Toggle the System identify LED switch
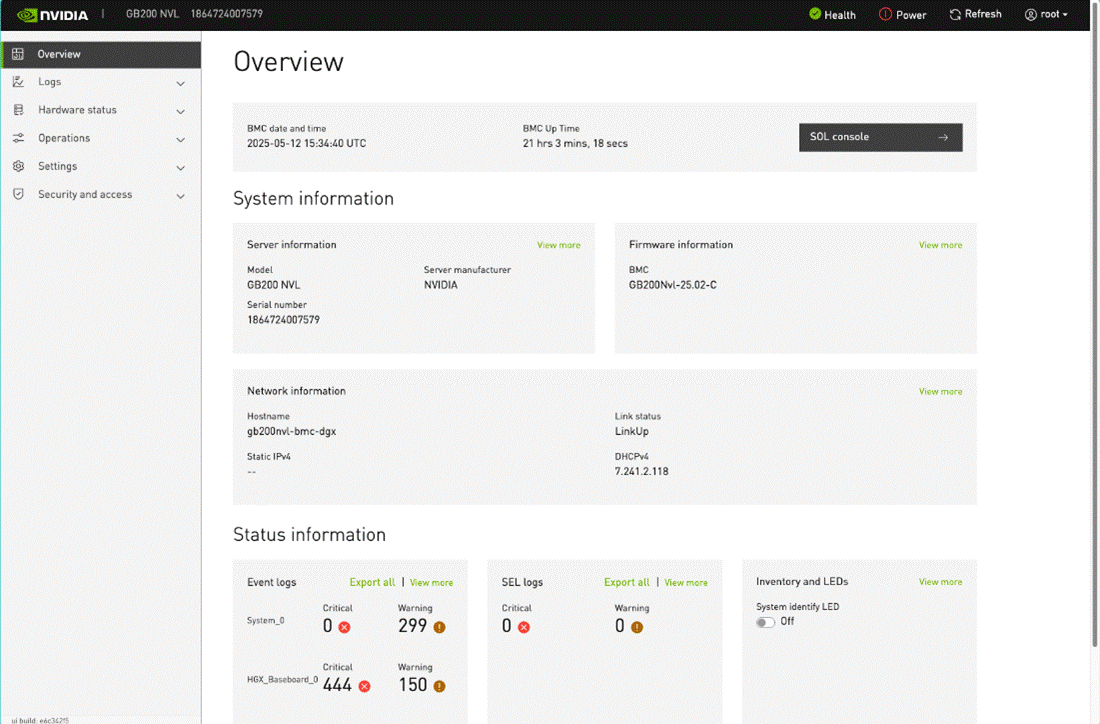1100x724 pixels. [766, 622]
